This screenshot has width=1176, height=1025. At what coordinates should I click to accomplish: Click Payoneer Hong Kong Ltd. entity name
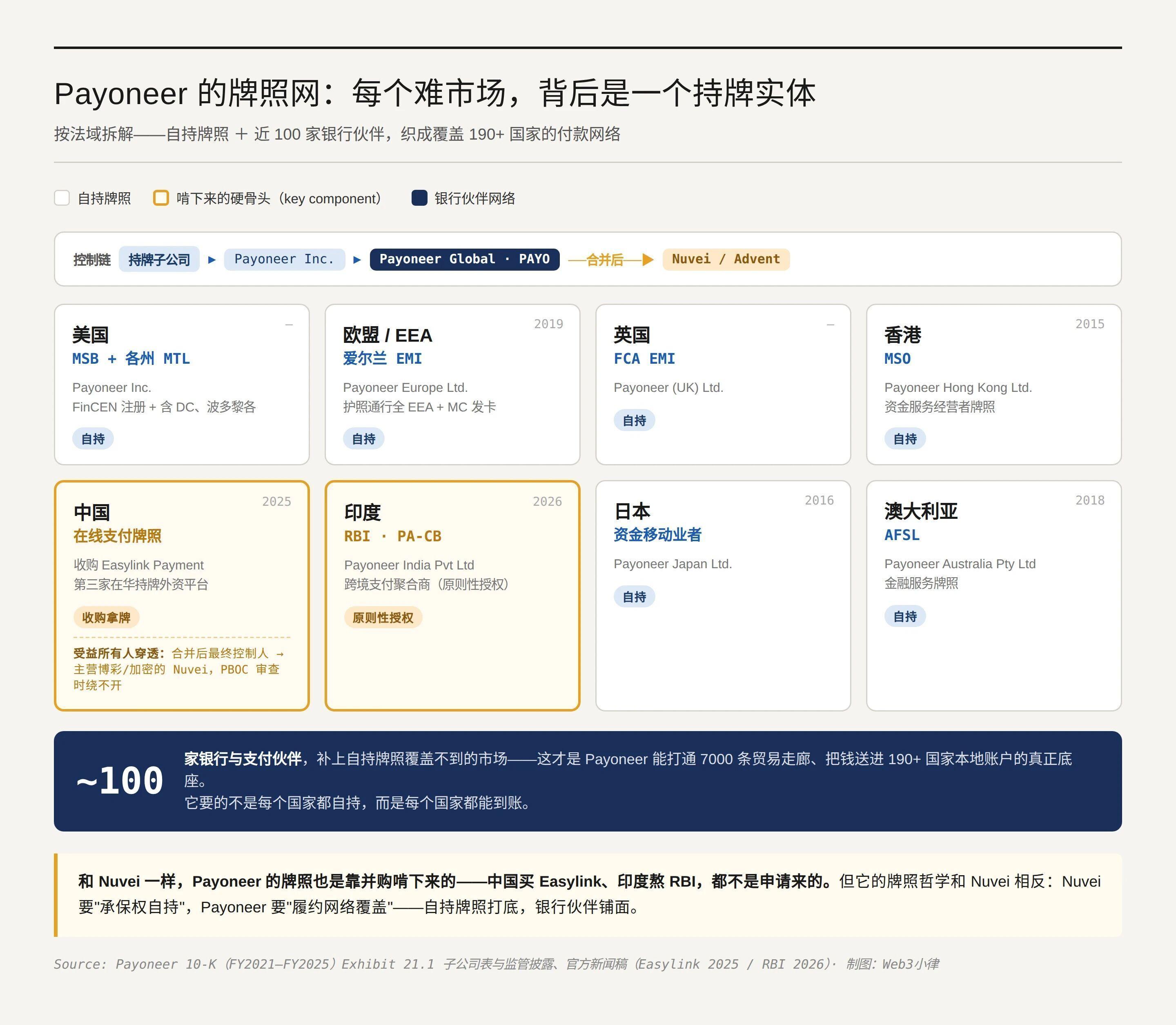click(958, 387)
